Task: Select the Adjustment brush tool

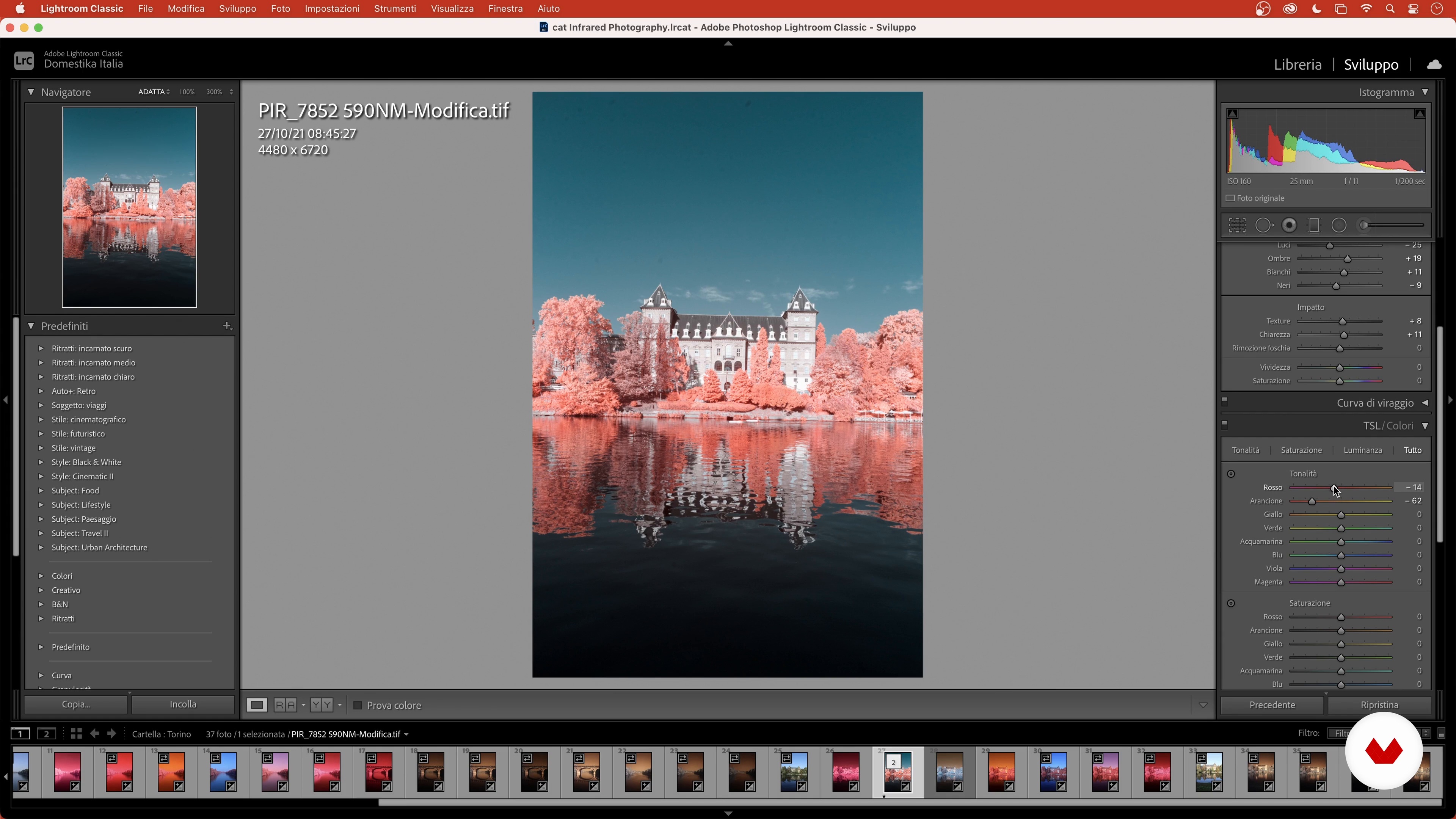Action: click(x=1390, y=226)
